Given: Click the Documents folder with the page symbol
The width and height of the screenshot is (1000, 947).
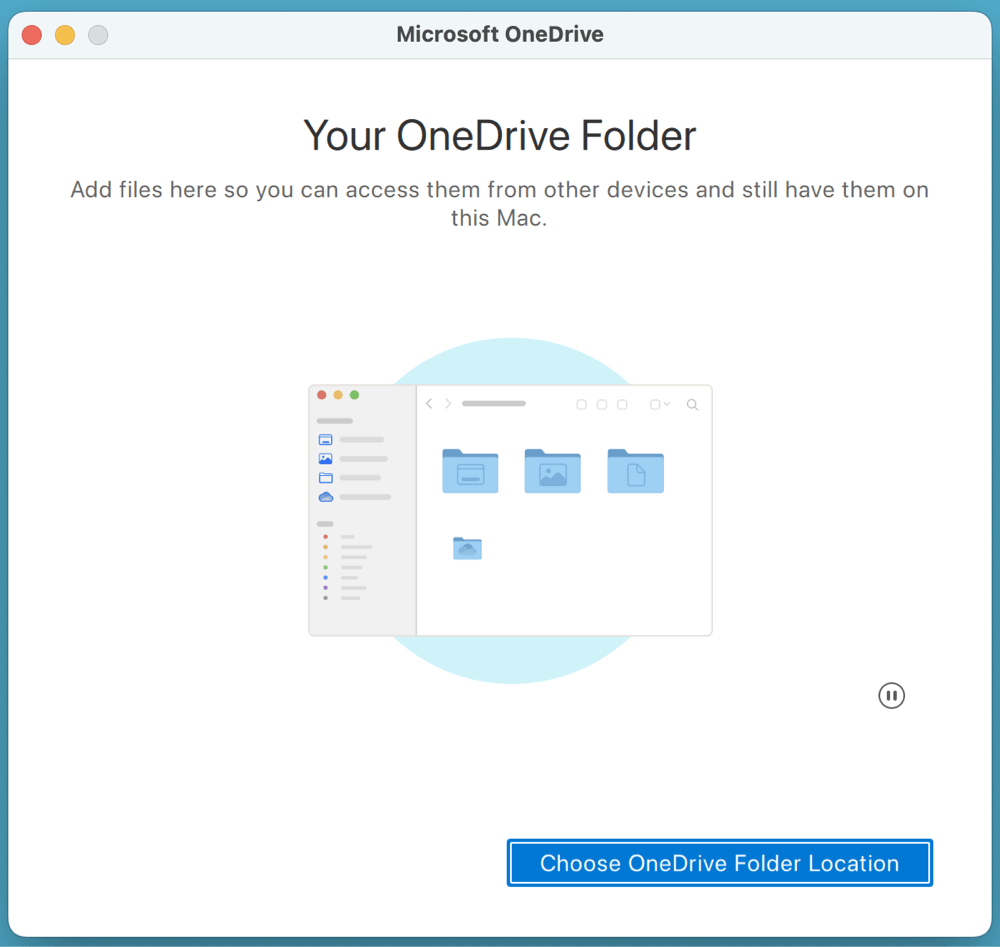Looking at the screenshot, I should point(635,471).
